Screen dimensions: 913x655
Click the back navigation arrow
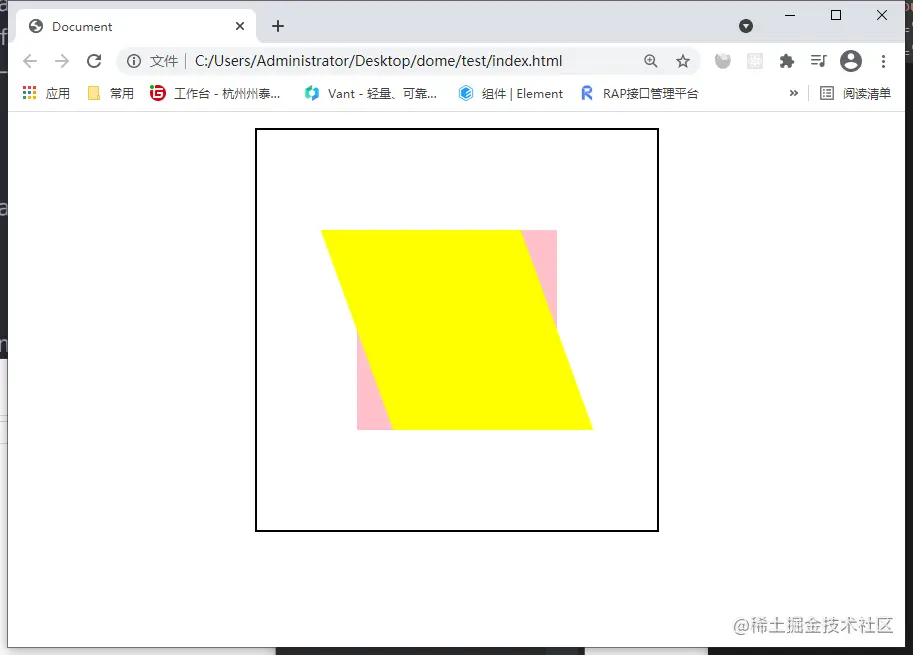coord(30,61)
